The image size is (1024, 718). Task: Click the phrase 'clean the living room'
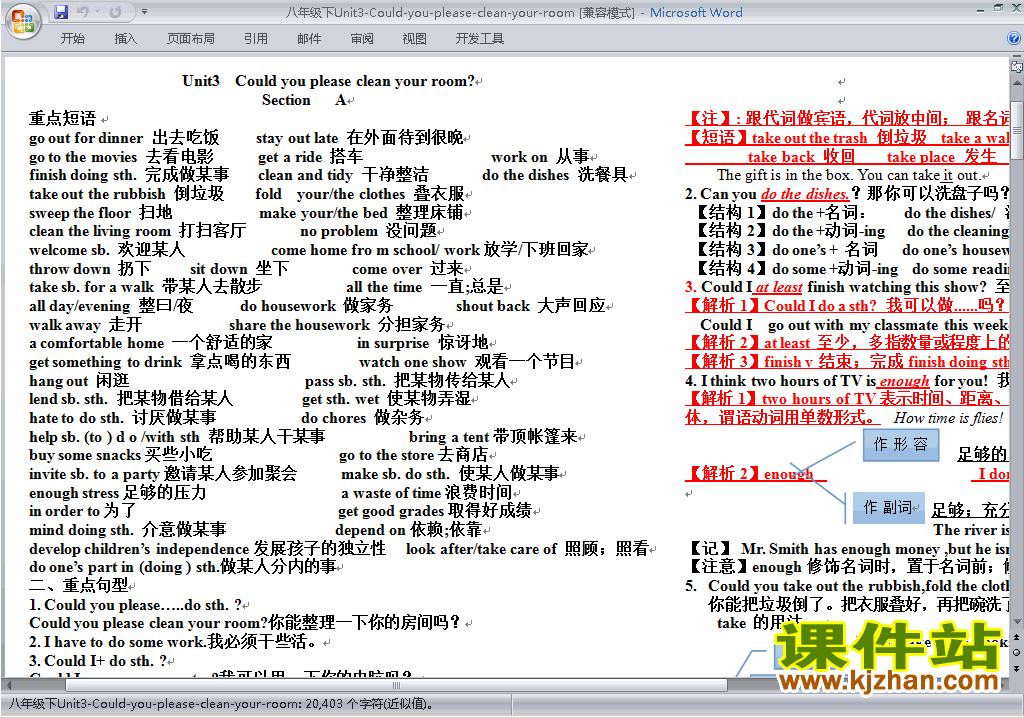click(x=99, y=231)
